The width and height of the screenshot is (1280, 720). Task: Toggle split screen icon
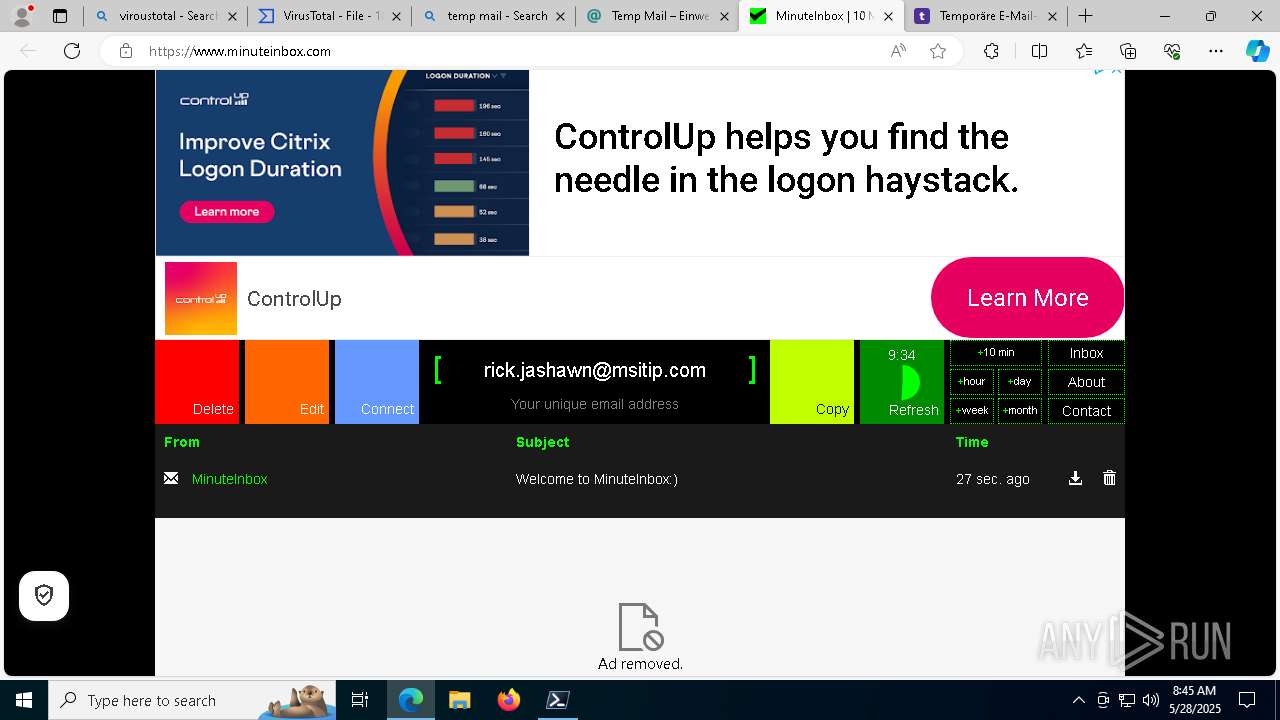pos(1039,51)
